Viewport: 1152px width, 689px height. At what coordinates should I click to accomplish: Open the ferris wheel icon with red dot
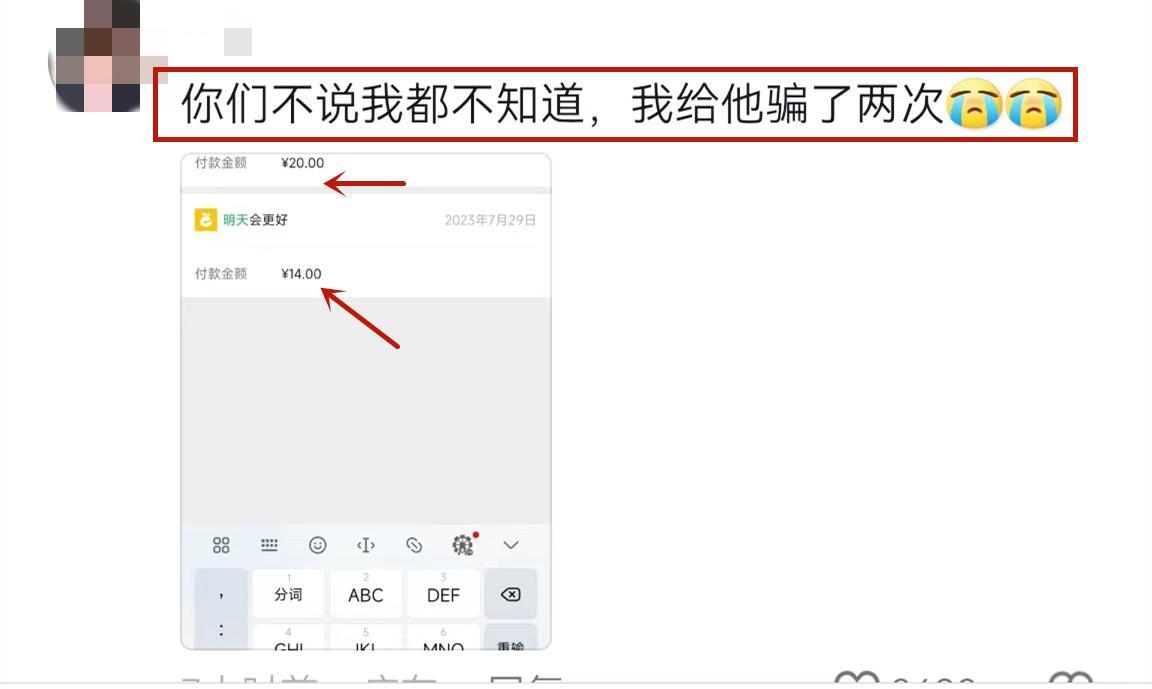click(463, 545)
